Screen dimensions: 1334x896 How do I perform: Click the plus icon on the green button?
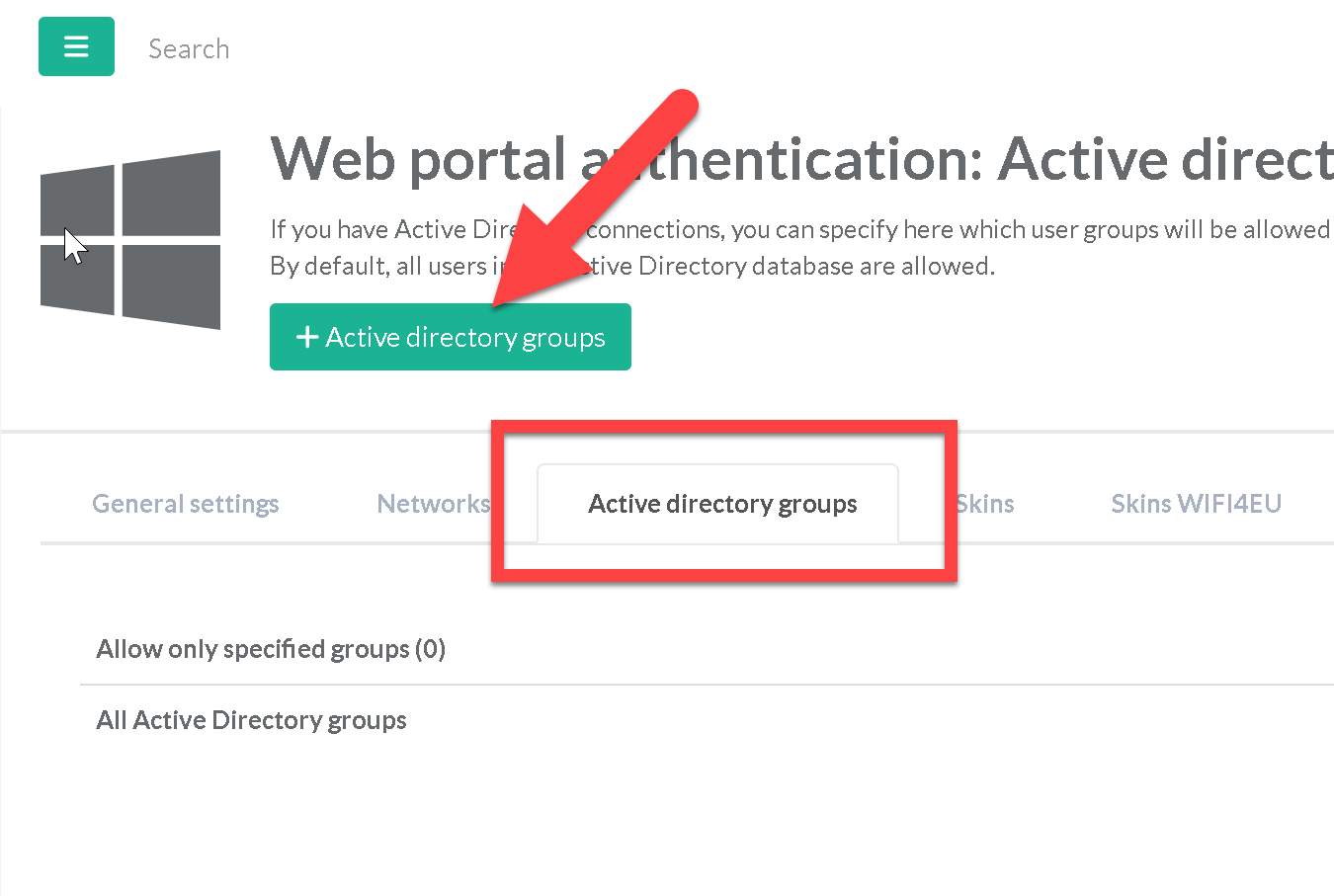pos(306,338)
